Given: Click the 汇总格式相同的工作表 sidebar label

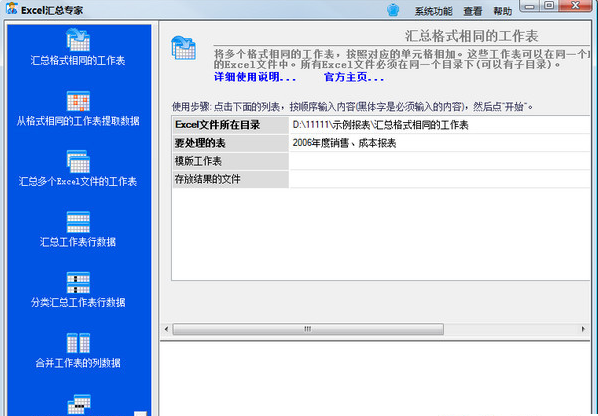Looking at the screenshot, I should coord(78,61).
